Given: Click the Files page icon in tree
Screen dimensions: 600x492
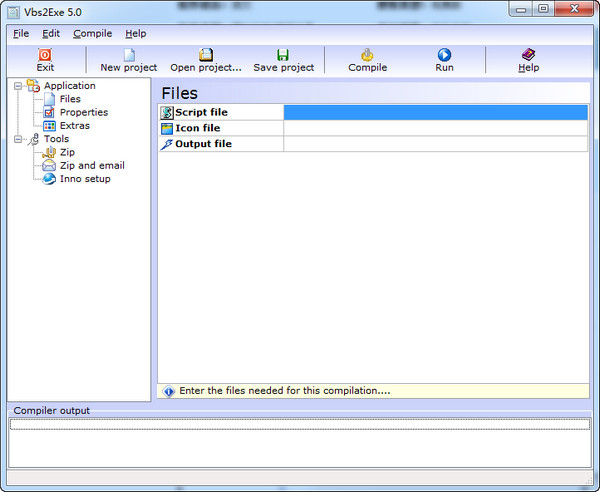Looking at the screenshot, I should [49, 99].
